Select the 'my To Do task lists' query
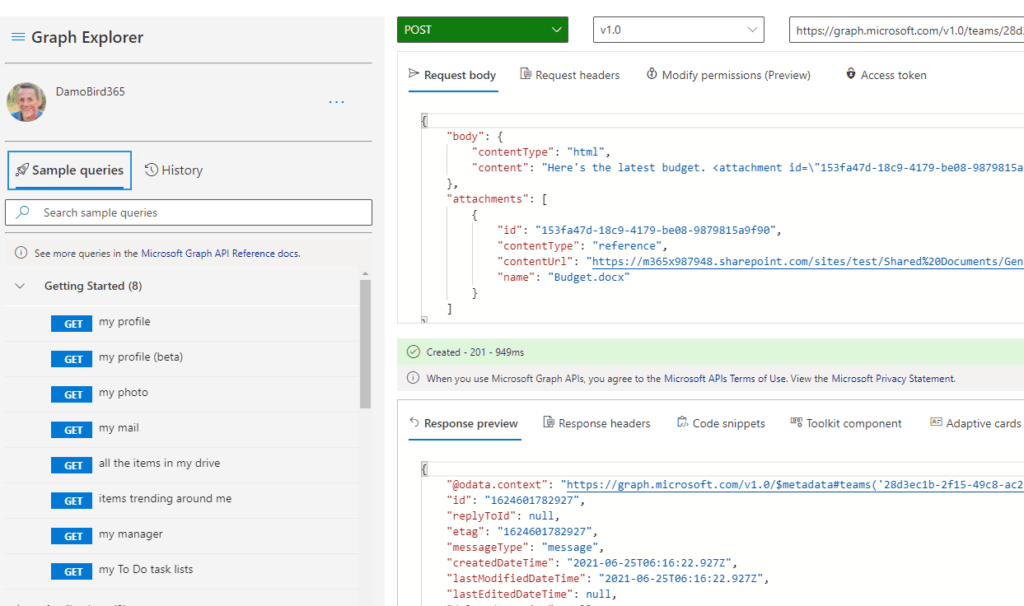This screenshot has height=606, width=1024. (182, 570)
